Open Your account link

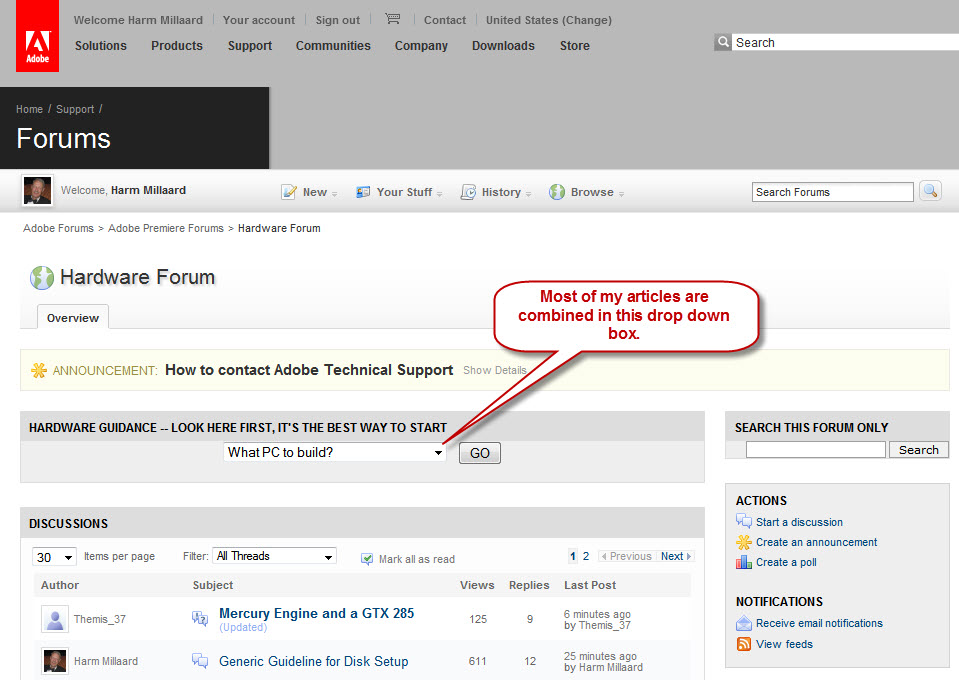[x=259, y=20]
